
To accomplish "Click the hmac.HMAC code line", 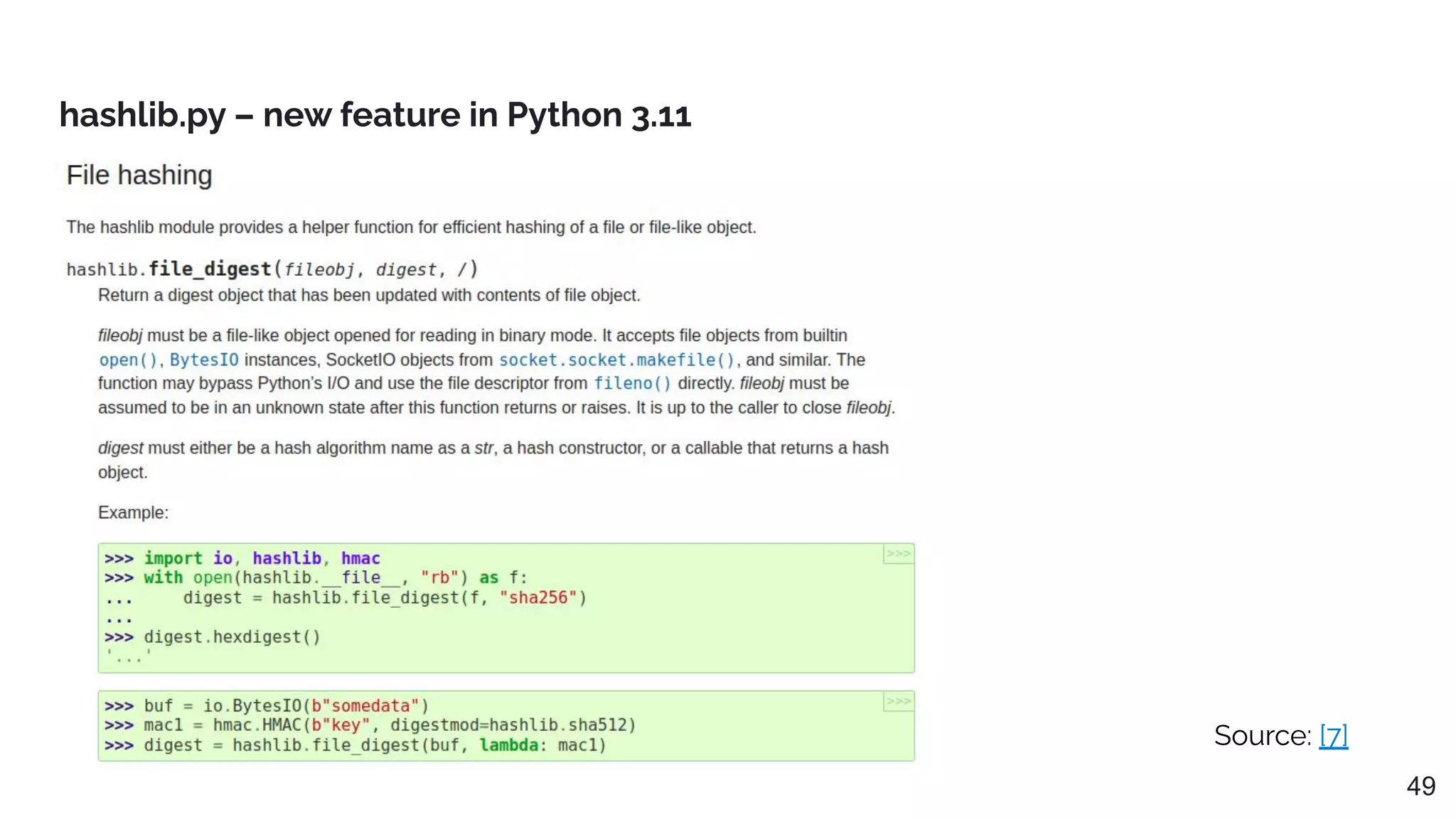I will click(x=389, y=725).
